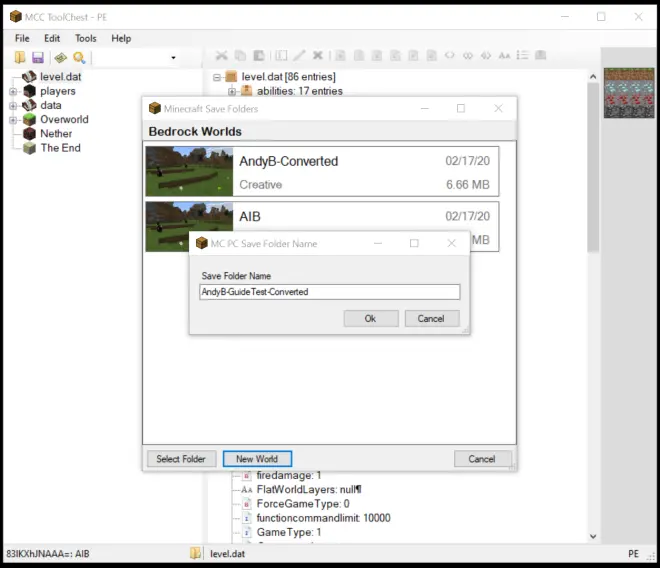This screenshot has width=660, height=568.
Task: Select GameType: 1 entry
Action: pos(289,533)
